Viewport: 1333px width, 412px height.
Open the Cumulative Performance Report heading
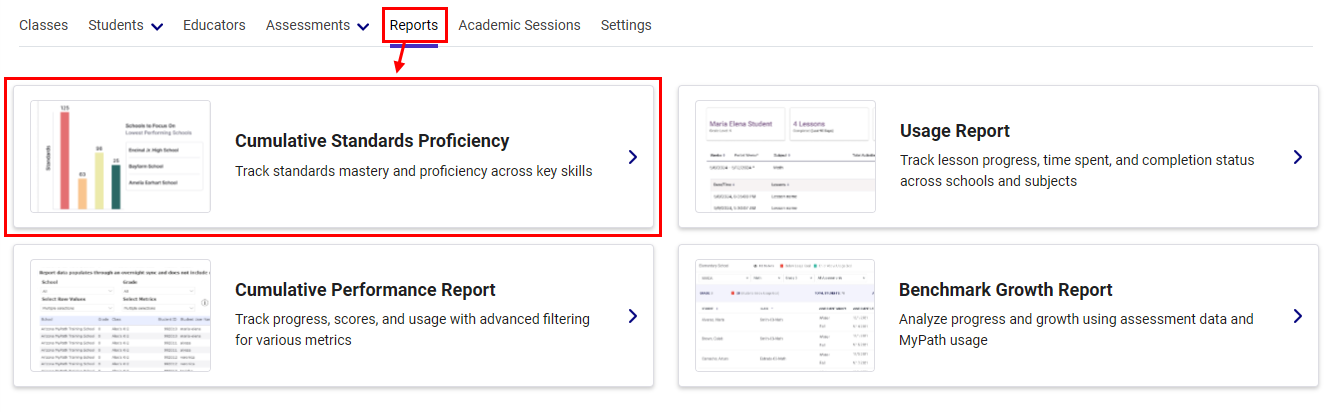click(x=365, y=290)
